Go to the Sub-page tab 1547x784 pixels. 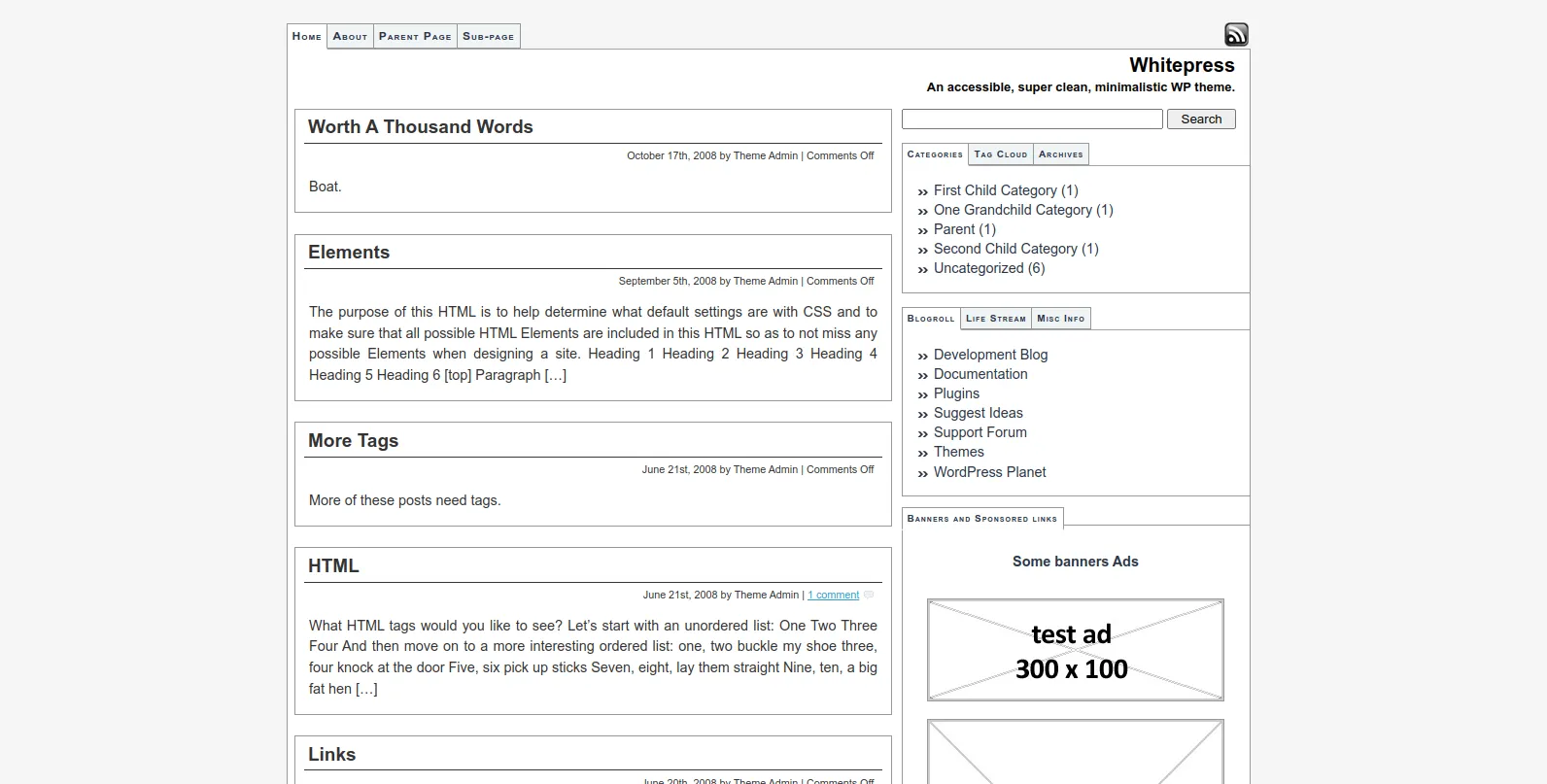(489, 36)
